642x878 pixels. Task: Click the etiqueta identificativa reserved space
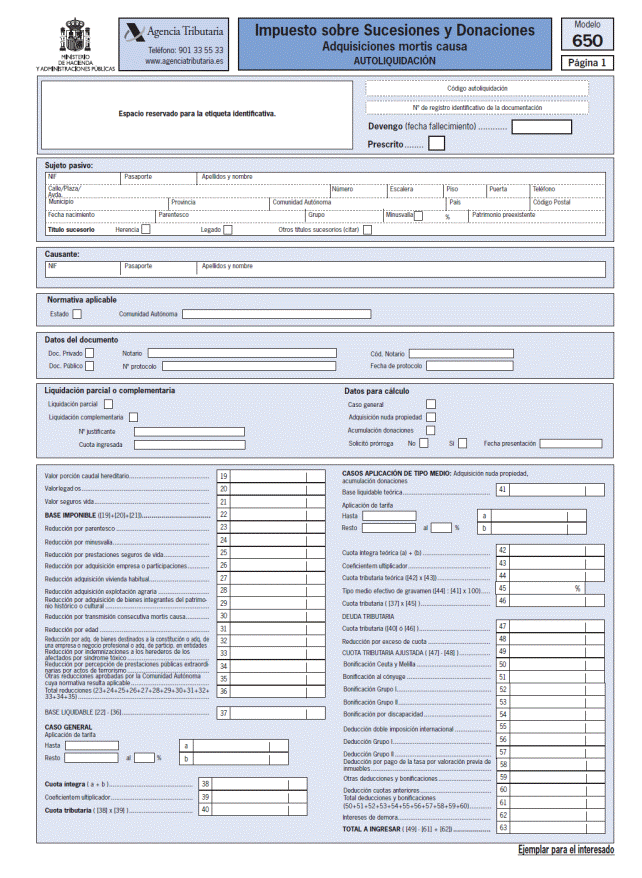(x=197, y=115)
